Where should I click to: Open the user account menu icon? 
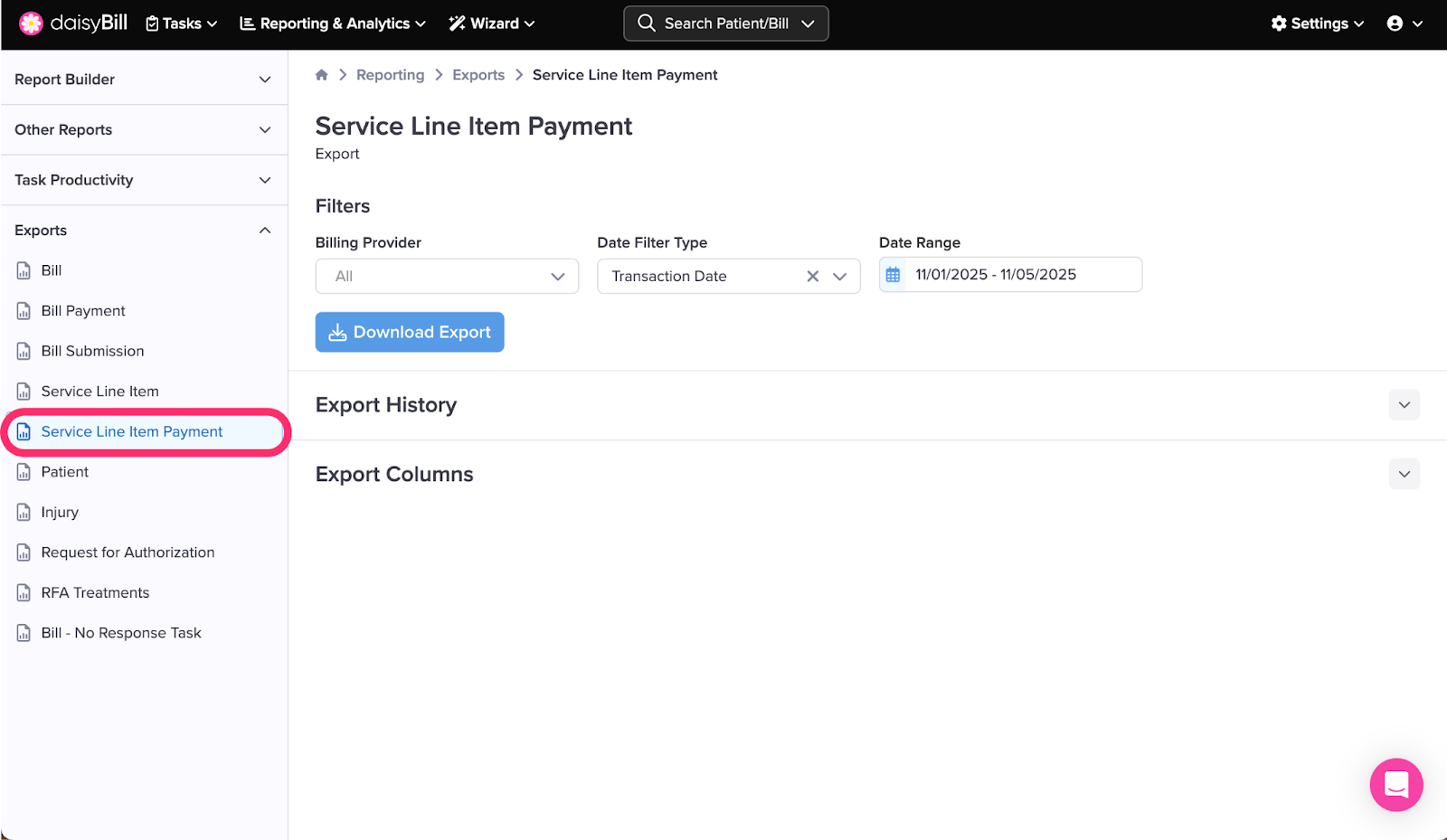[1395, 24]
